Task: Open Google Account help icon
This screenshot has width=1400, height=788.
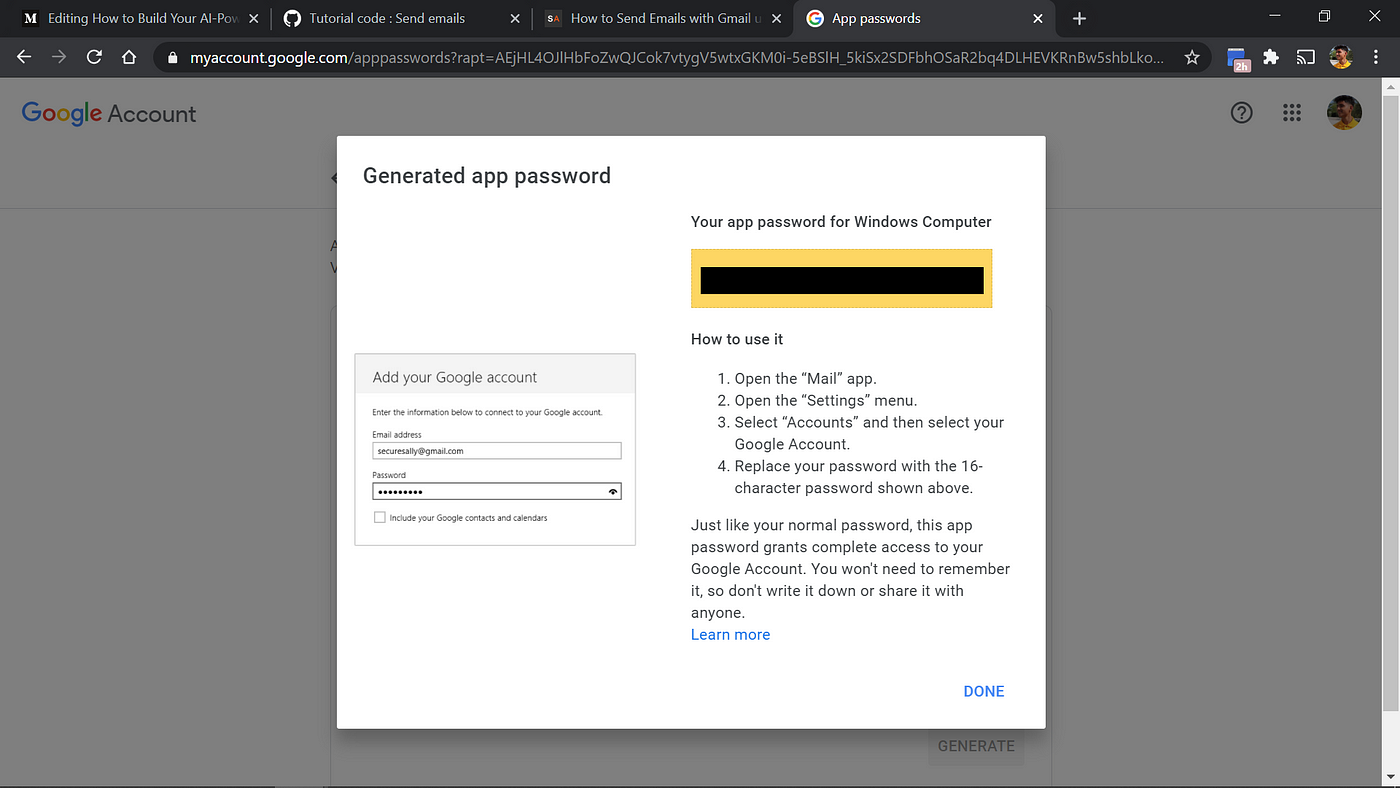Action: tap(1241, 113)
